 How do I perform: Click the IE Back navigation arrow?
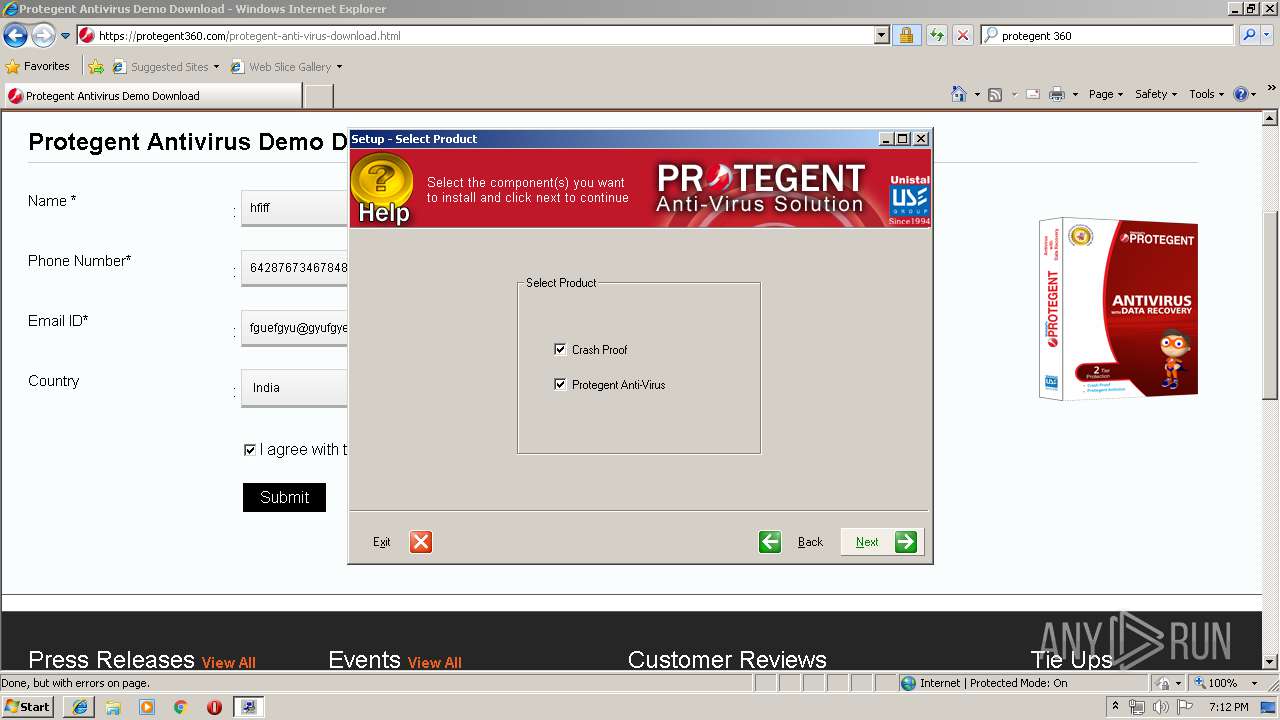[15, 36]
